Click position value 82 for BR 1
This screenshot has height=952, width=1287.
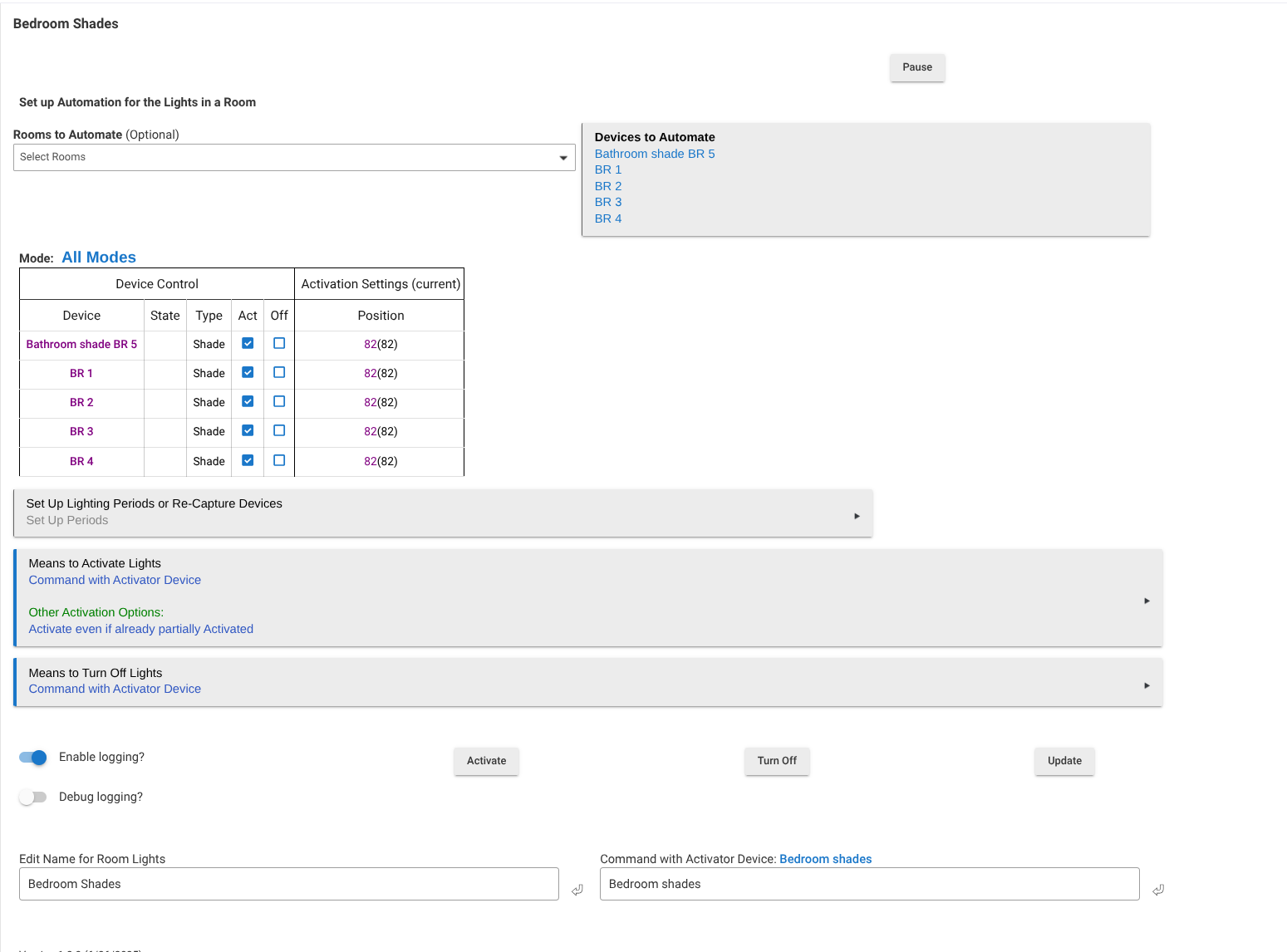[x=371, y=373]
